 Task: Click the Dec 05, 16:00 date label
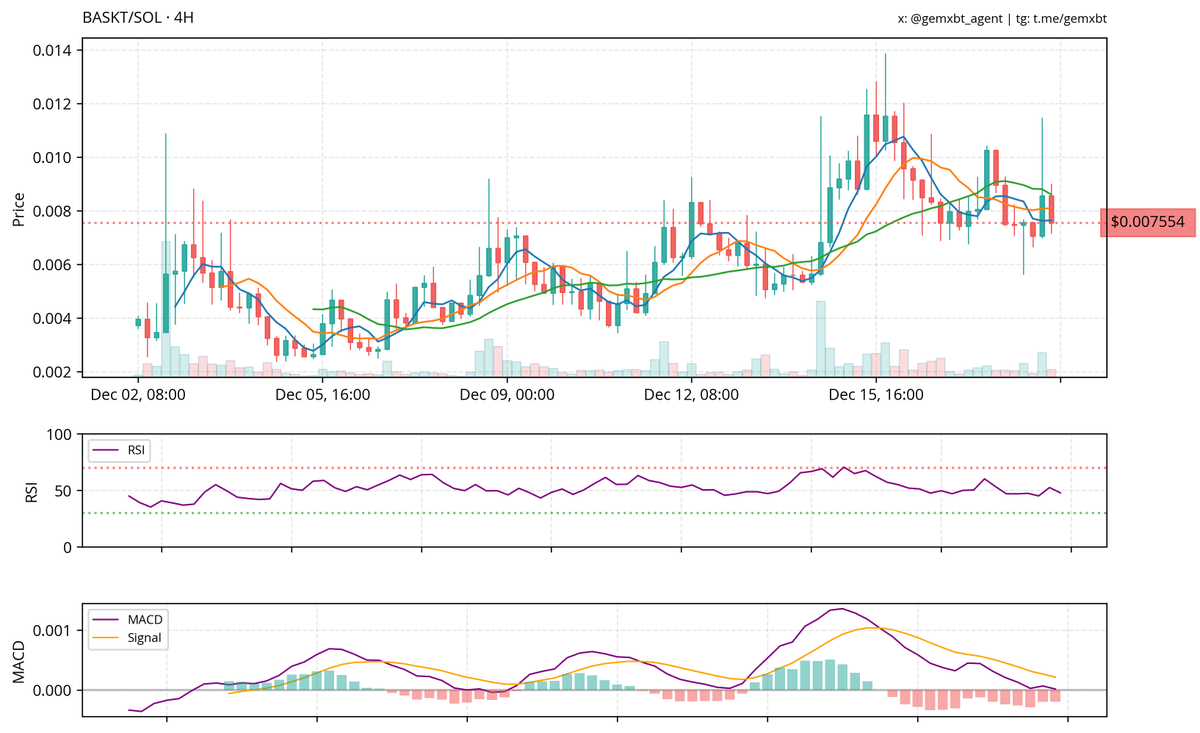(x=323, y=394)
